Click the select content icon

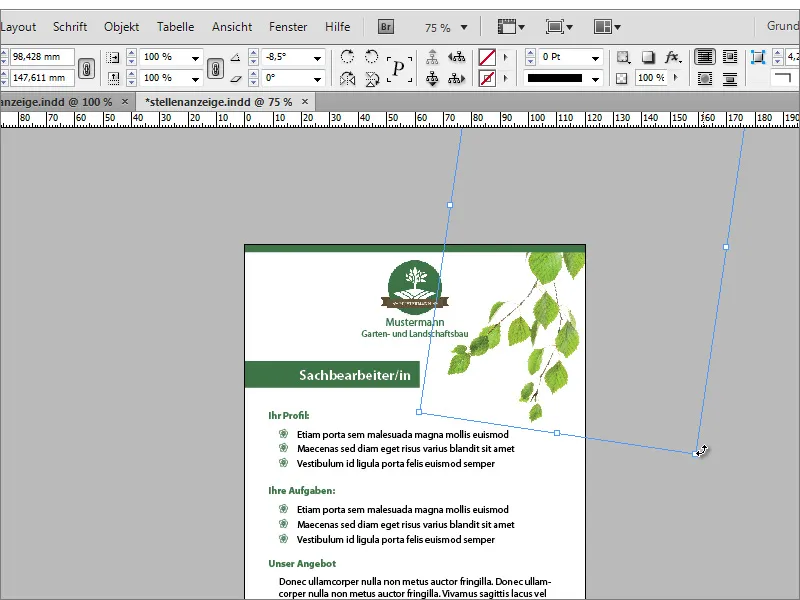click(432, 79)
